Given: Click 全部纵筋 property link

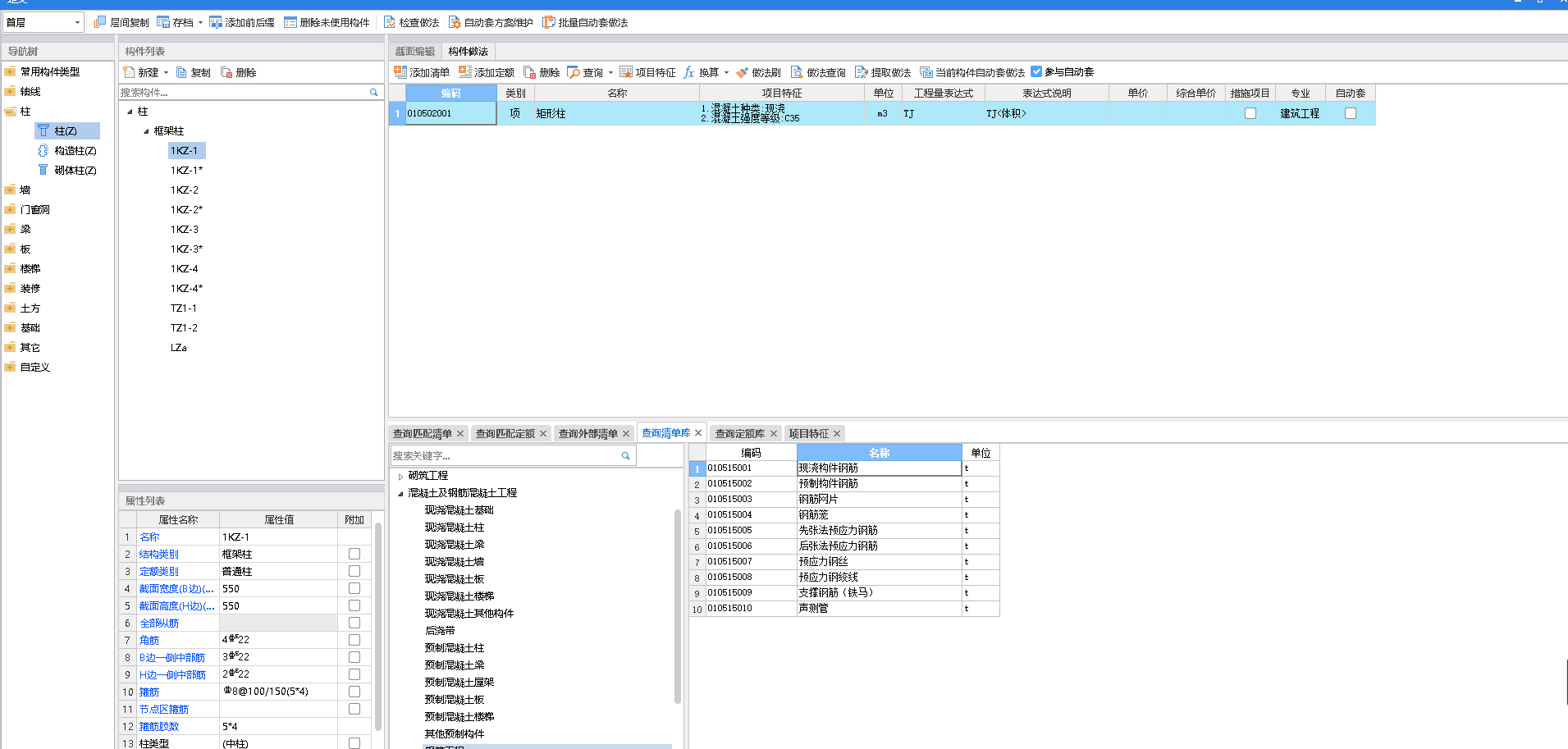Looking at the screenshot, I should (159, 623).
